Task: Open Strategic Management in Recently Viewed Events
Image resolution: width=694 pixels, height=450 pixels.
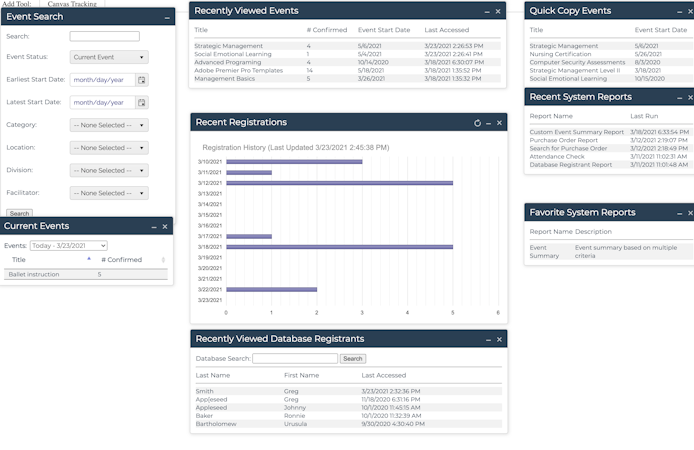Action: tap(228, 46)
